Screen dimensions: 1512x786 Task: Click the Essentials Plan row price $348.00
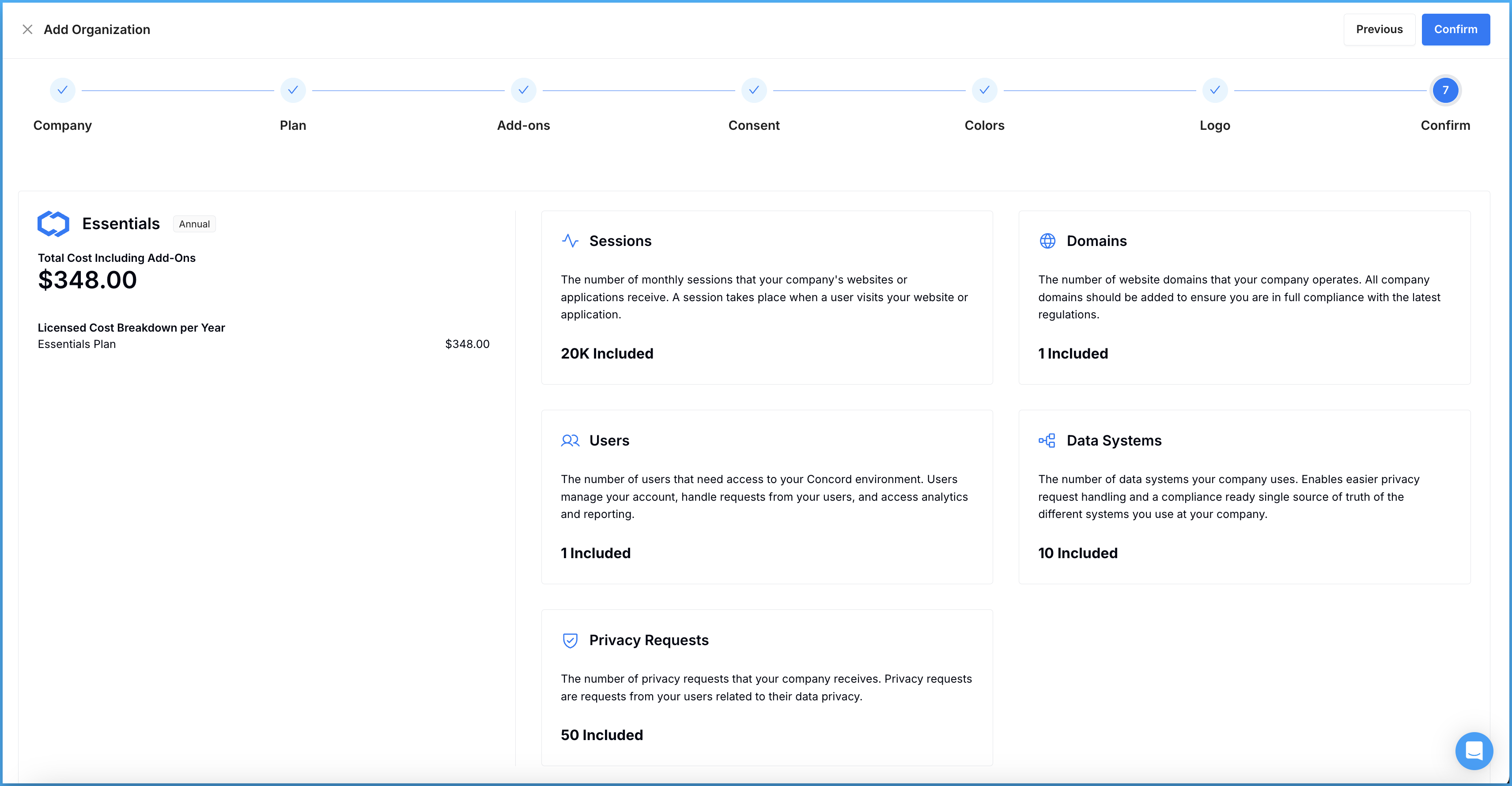467,344
